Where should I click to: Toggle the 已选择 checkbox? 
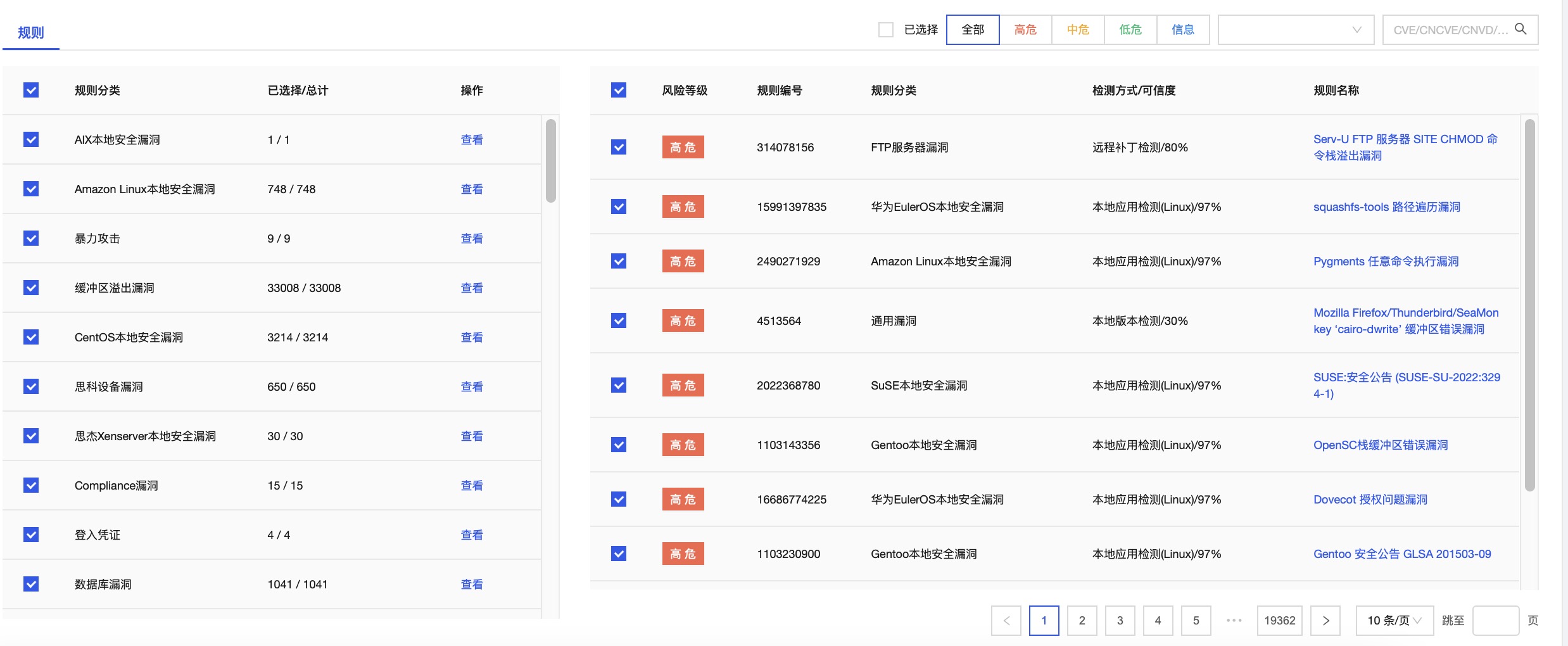coord(886,30)
